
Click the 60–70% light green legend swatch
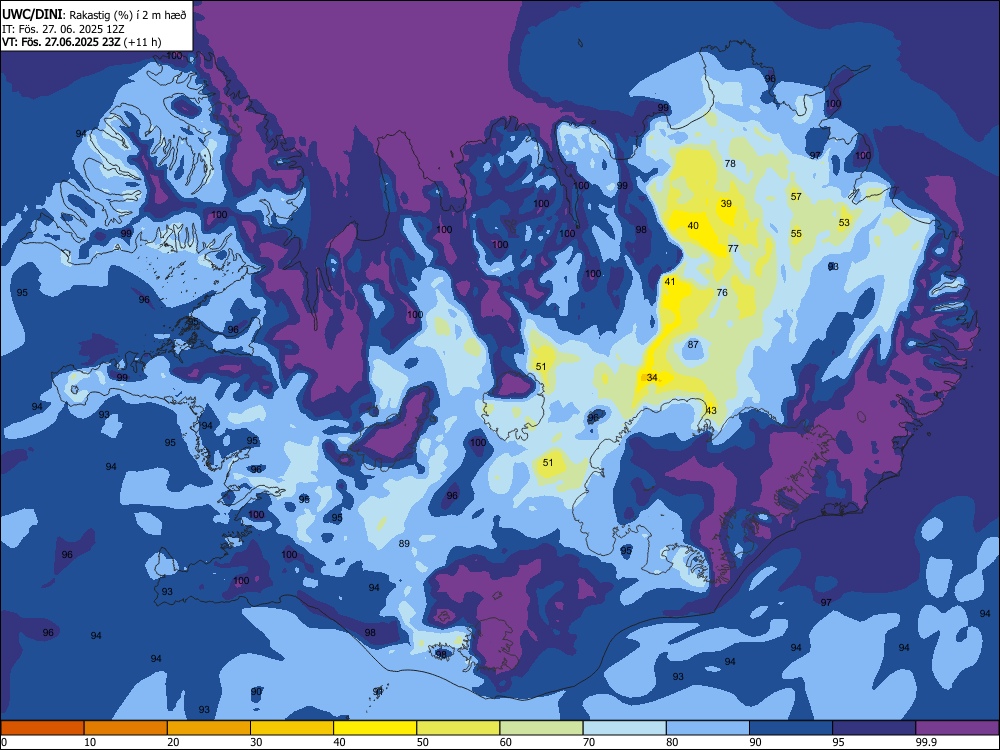tap(541, 728)
